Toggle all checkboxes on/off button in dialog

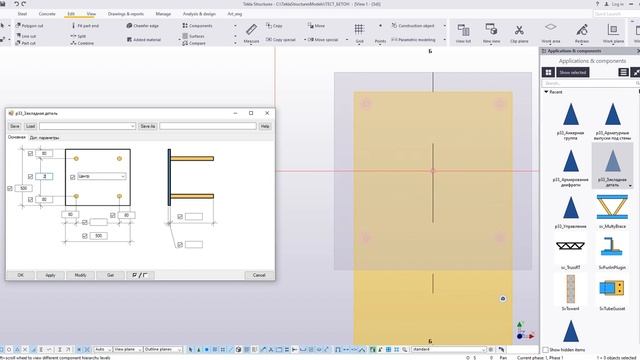tap(140, 276)
